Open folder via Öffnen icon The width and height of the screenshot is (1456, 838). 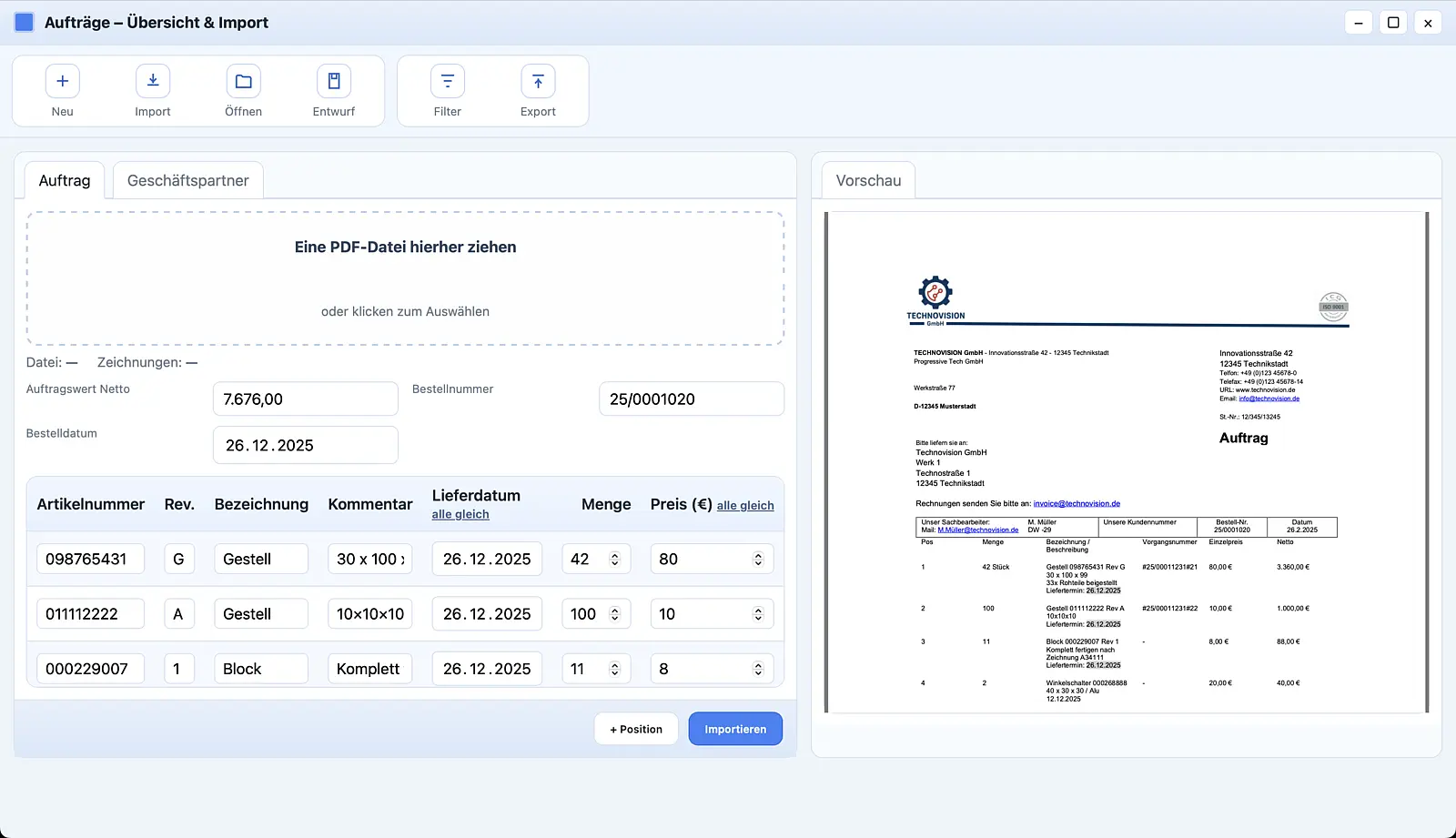(x=243, y=82)
